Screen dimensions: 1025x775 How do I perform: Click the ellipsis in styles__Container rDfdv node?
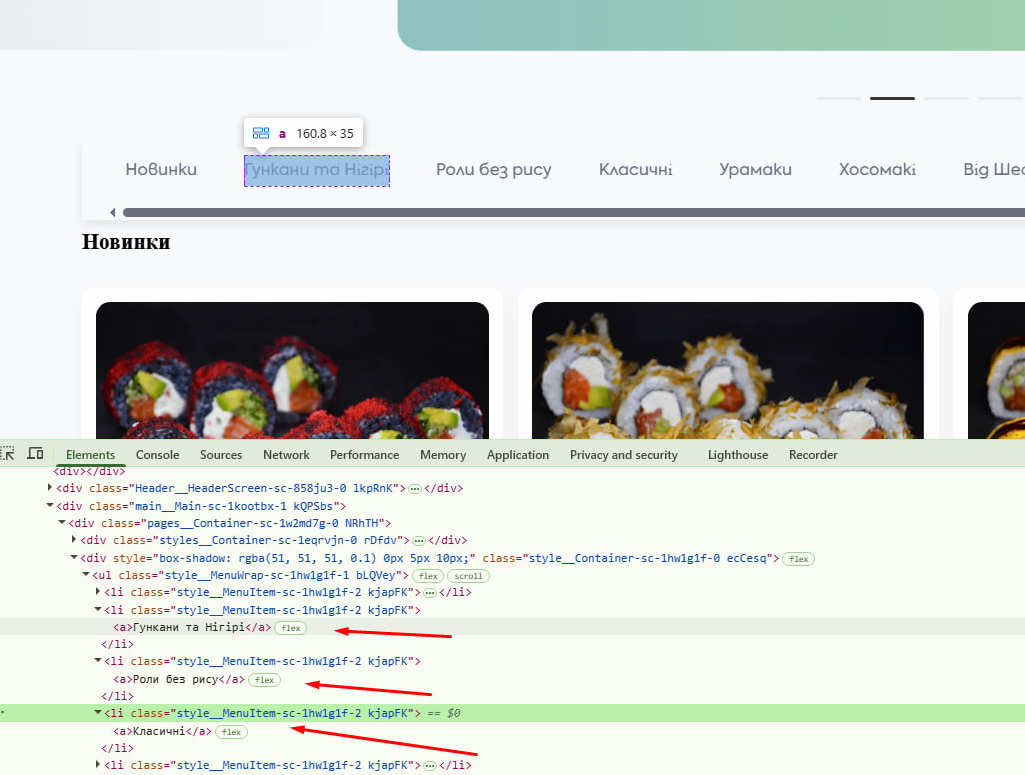(419, 541)
